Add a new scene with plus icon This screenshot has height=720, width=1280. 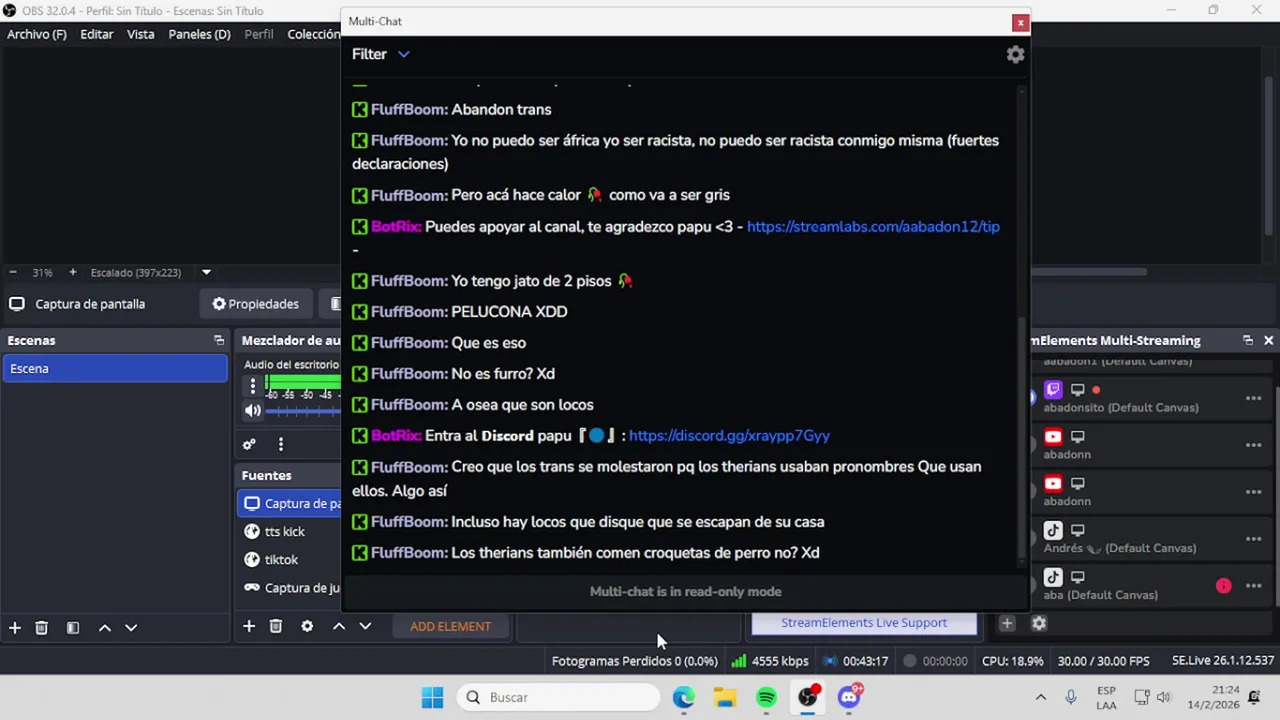coord(15,627)
